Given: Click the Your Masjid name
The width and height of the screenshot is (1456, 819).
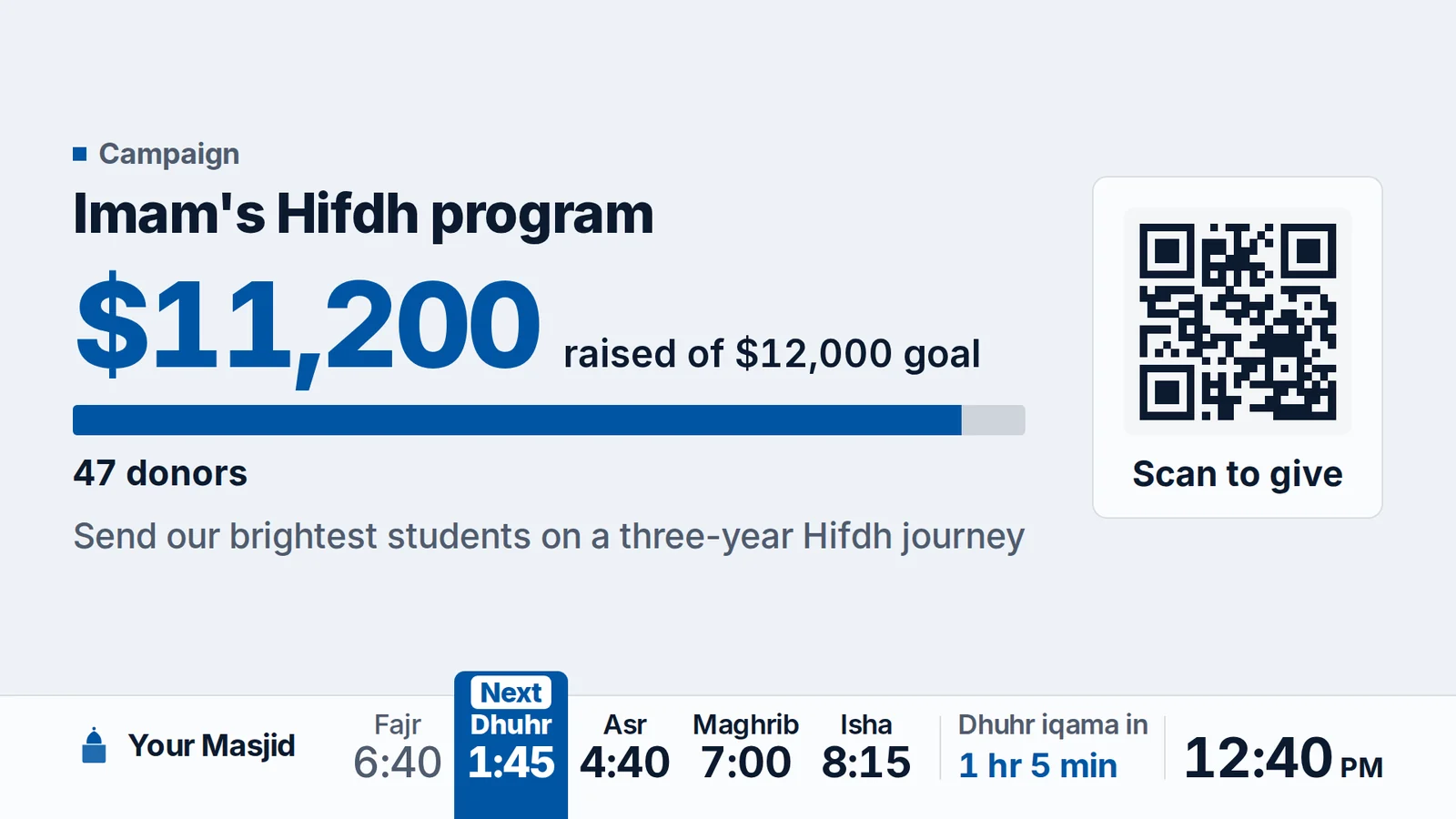Looking at the screenshot, I should [212, 745].
